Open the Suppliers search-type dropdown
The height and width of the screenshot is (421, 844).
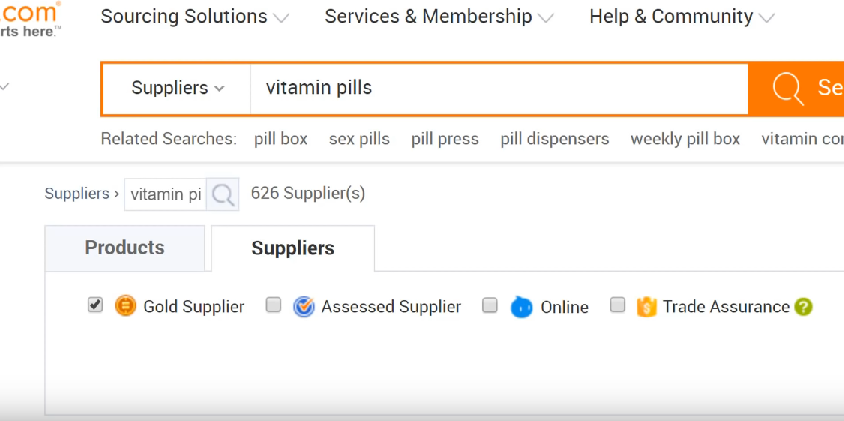[x=177, y=88]
